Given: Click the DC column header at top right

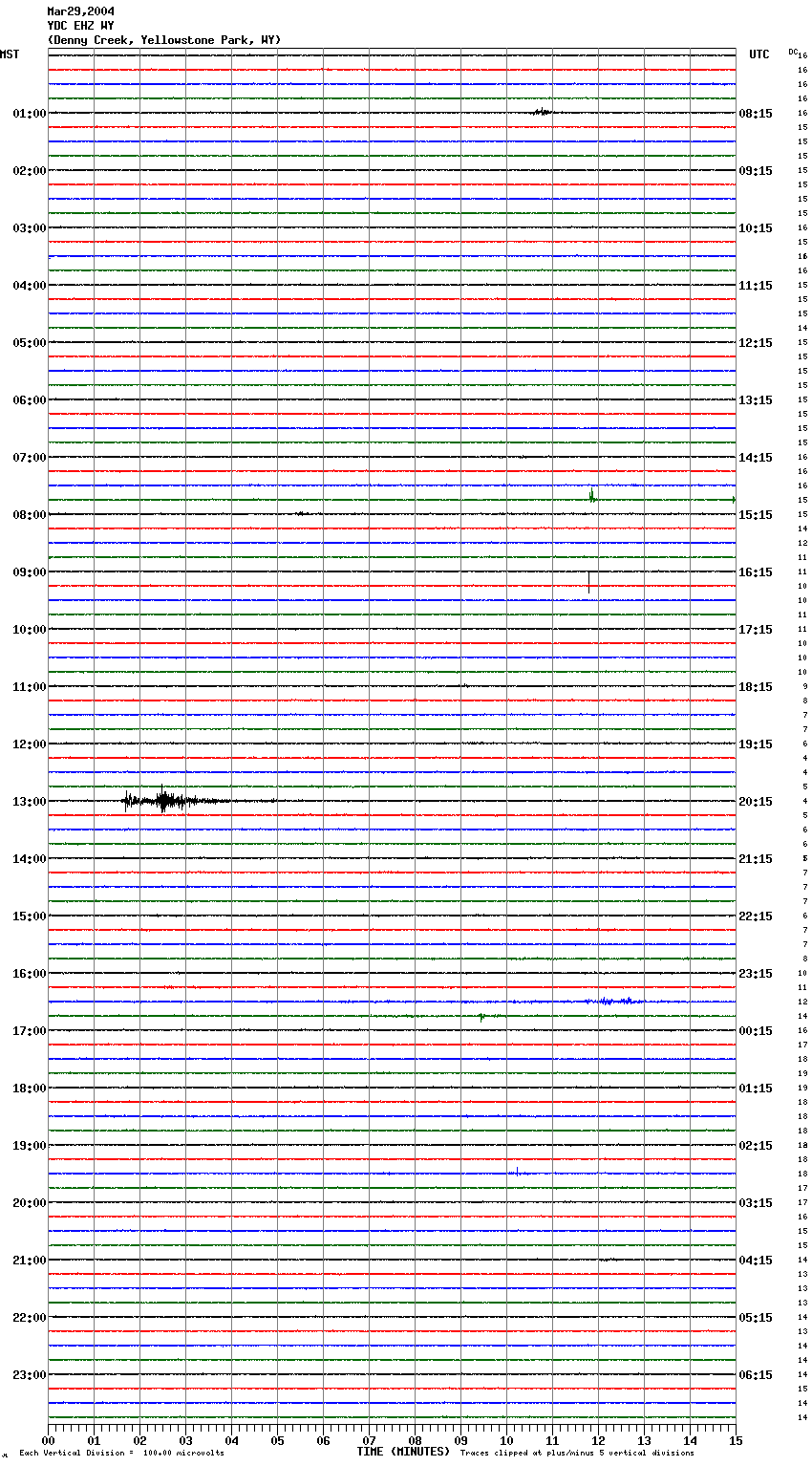Looking at the screenshot, I should (x=793, y=52).
